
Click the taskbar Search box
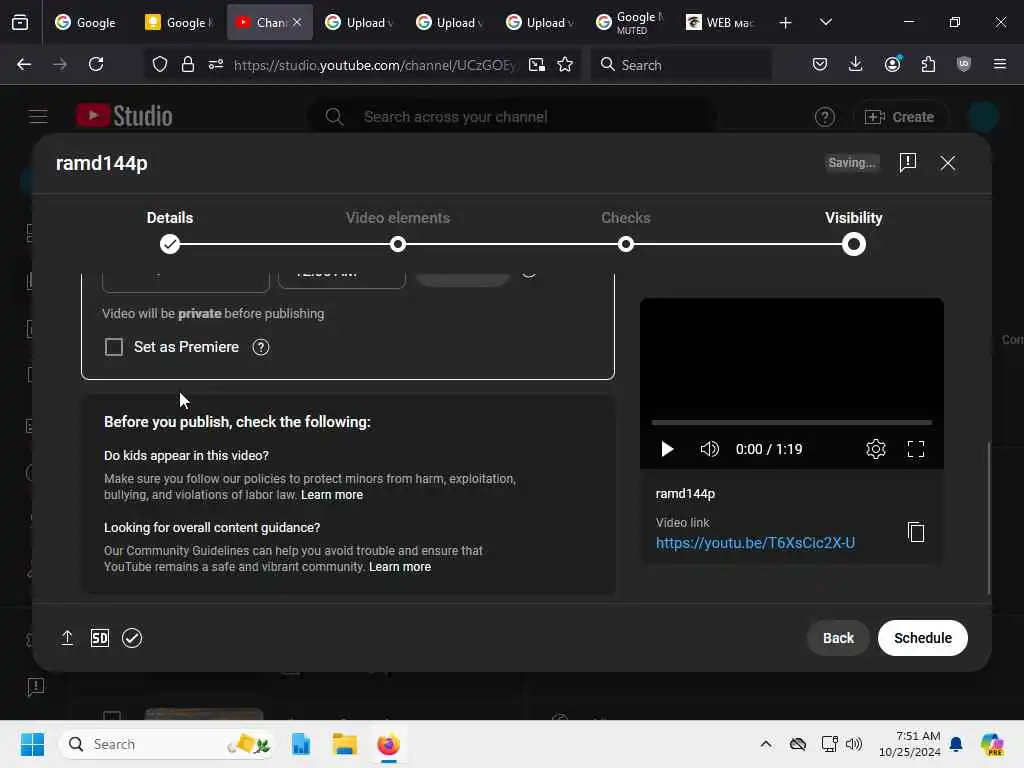167,744
